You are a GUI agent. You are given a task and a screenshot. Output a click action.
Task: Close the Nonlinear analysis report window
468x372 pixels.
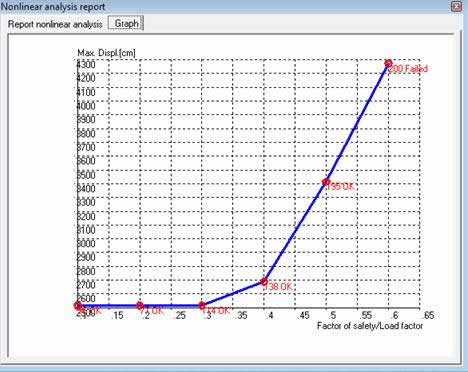click(x=457, y=6)
